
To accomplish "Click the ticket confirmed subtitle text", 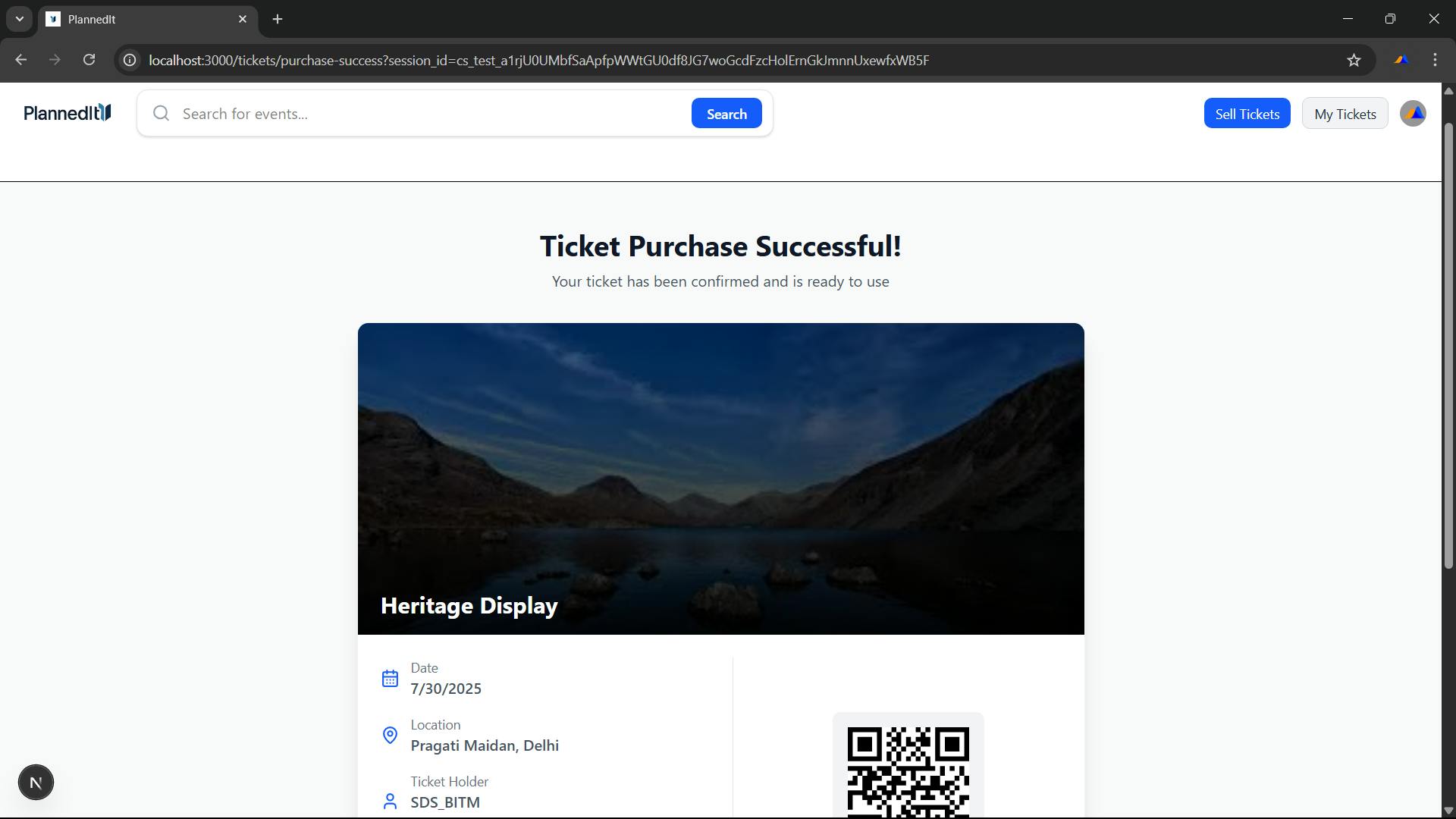I will pyautogui.click(x=720, y=281).
